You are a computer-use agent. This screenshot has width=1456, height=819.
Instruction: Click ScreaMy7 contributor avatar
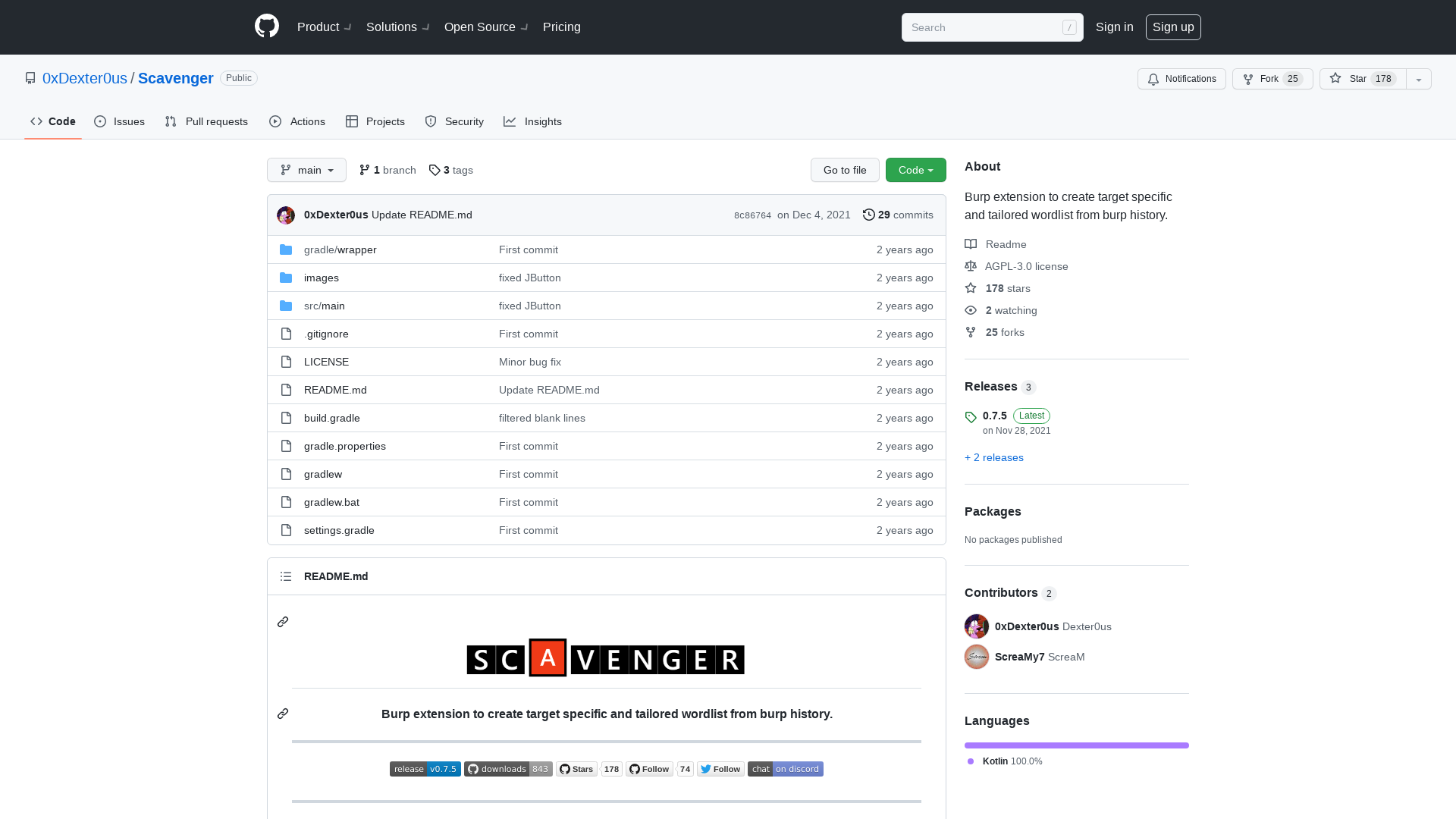[977, 657]
